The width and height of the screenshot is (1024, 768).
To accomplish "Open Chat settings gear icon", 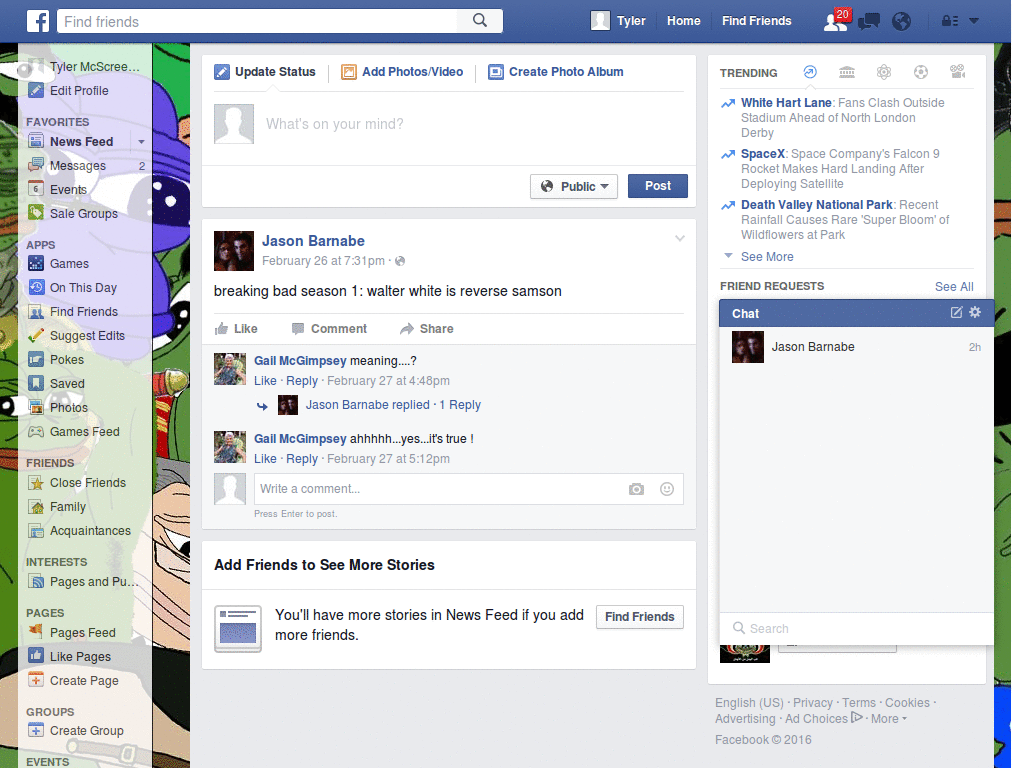I will pyautogui.click(x=975, y=312).
